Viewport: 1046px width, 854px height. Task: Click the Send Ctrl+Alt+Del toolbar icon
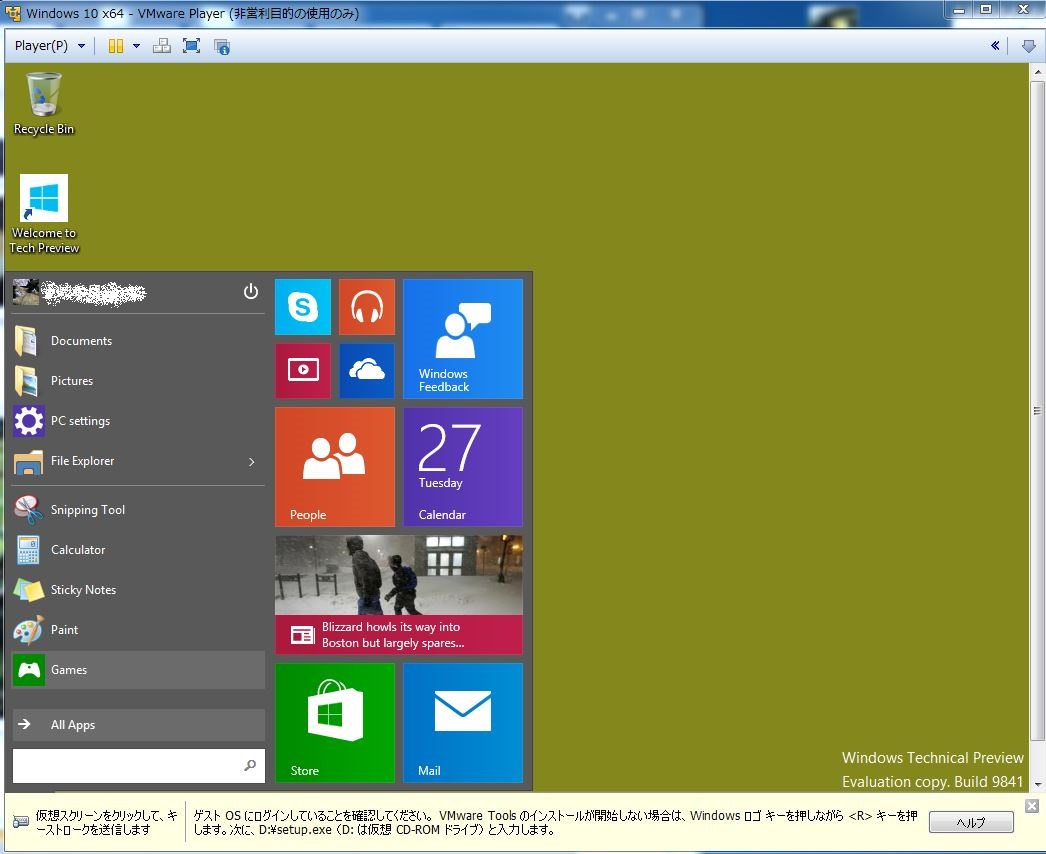[x=161, y=45]
